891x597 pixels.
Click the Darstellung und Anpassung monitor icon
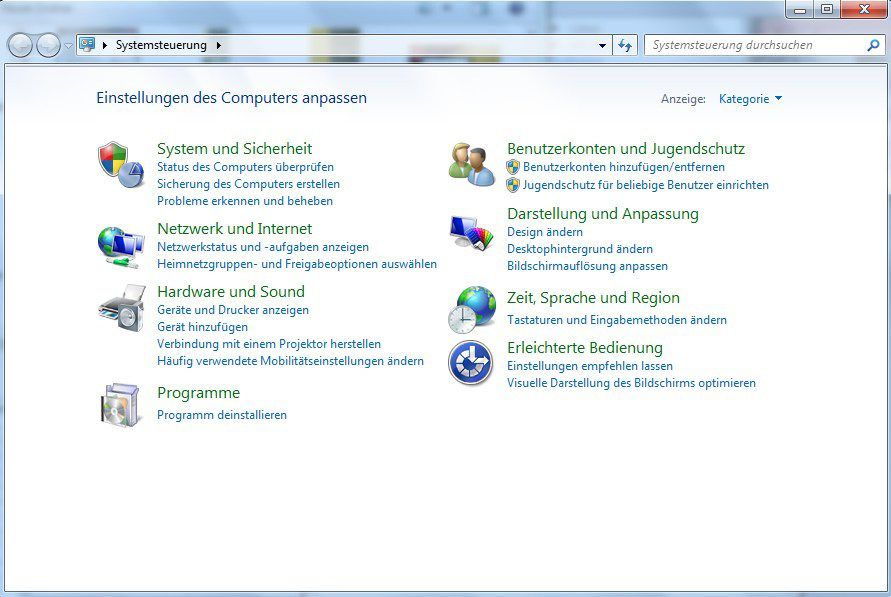[x=471, y=231]
